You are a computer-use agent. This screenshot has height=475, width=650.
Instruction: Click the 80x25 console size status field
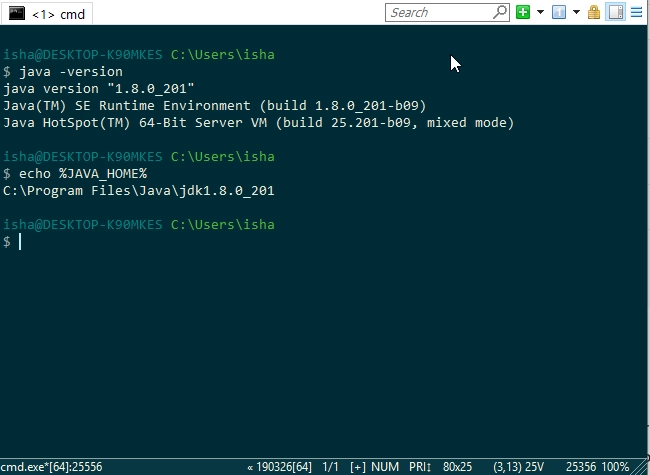(x=457, y=467)
